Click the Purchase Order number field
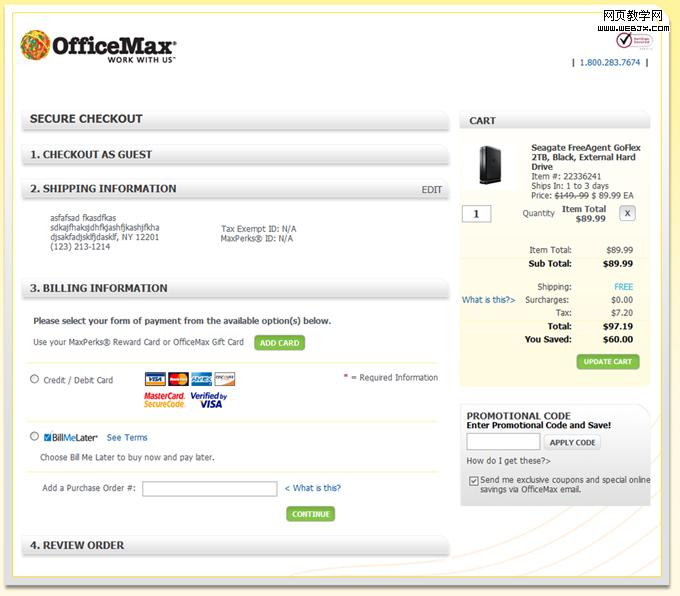The height and width of the screenshot is (596, 680). (x=209, y=489)
